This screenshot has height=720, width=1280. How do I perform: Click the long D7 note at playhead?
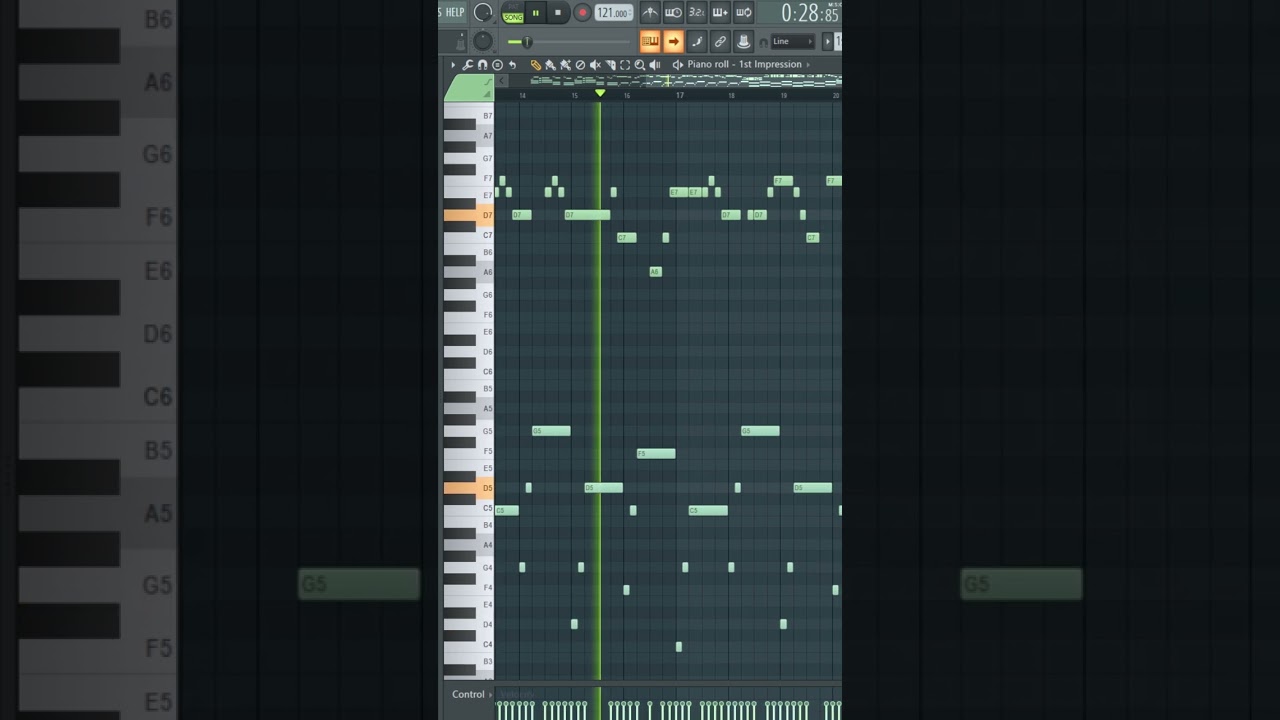(587, 215)
